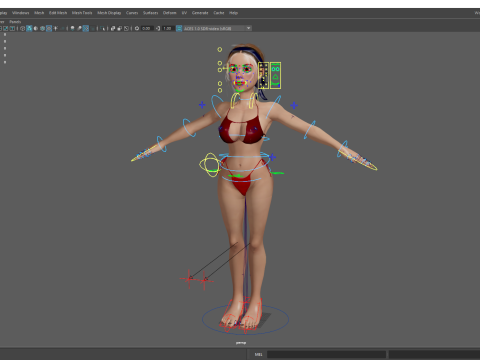Toggle the view transform icon

point(179,29)
